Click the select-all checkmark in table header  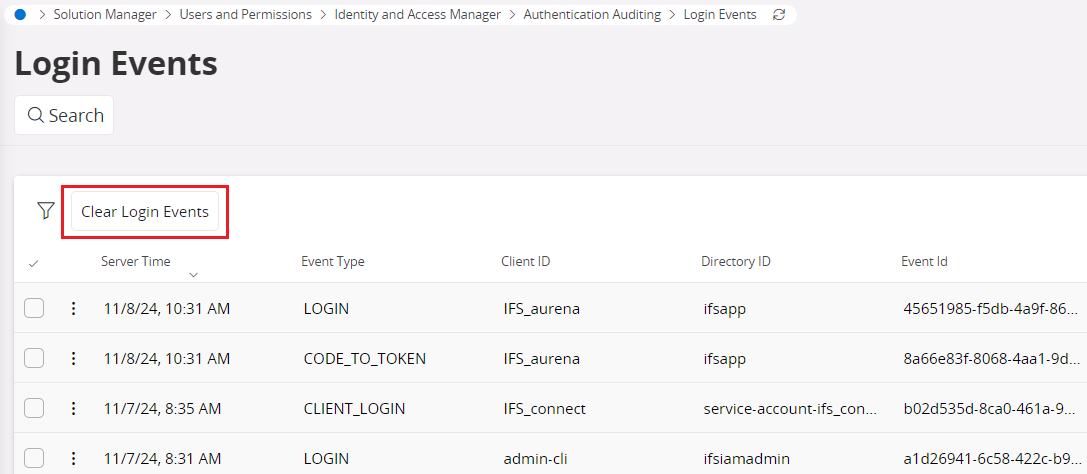coord(34,263)
